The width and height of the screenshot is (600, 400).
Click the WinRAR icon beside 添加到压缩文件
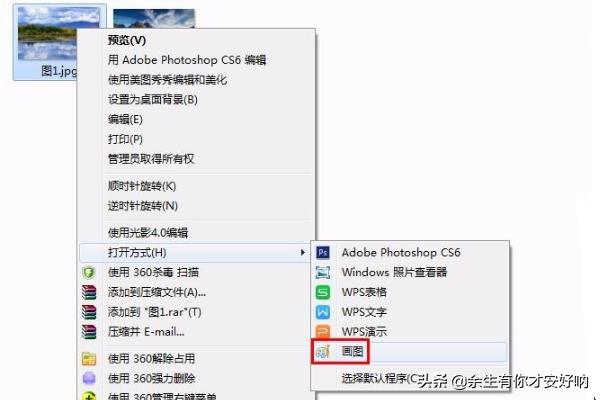tap(89, 292)
